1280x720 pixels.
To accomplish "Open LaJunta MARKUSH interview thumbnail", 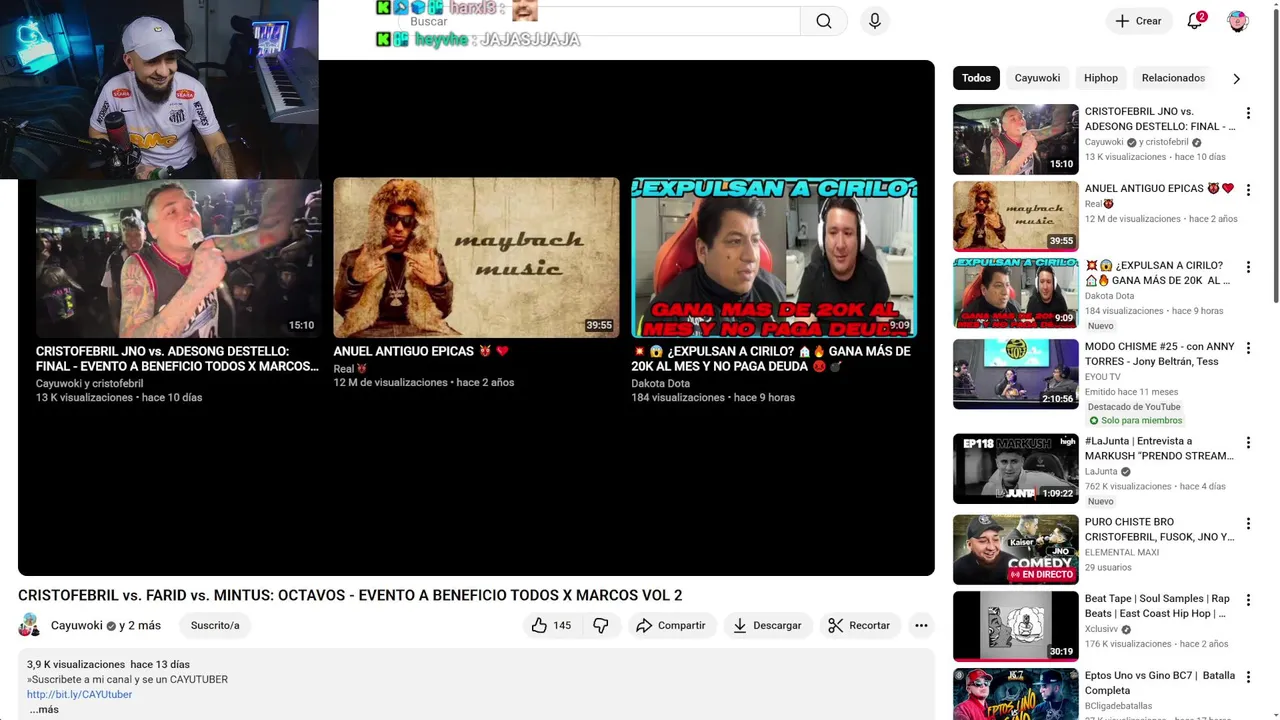I will pyautogui.click(x=1015, y=468).
